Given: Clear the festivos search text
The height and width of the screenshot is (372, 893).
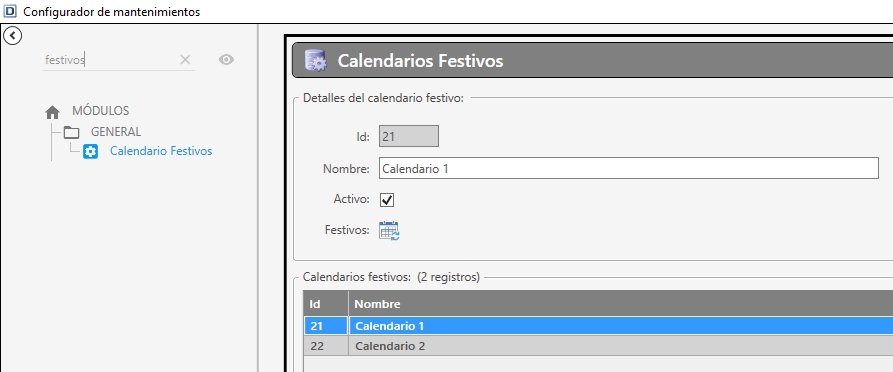Looking at the screenshot, I should [x=185, y=60].
